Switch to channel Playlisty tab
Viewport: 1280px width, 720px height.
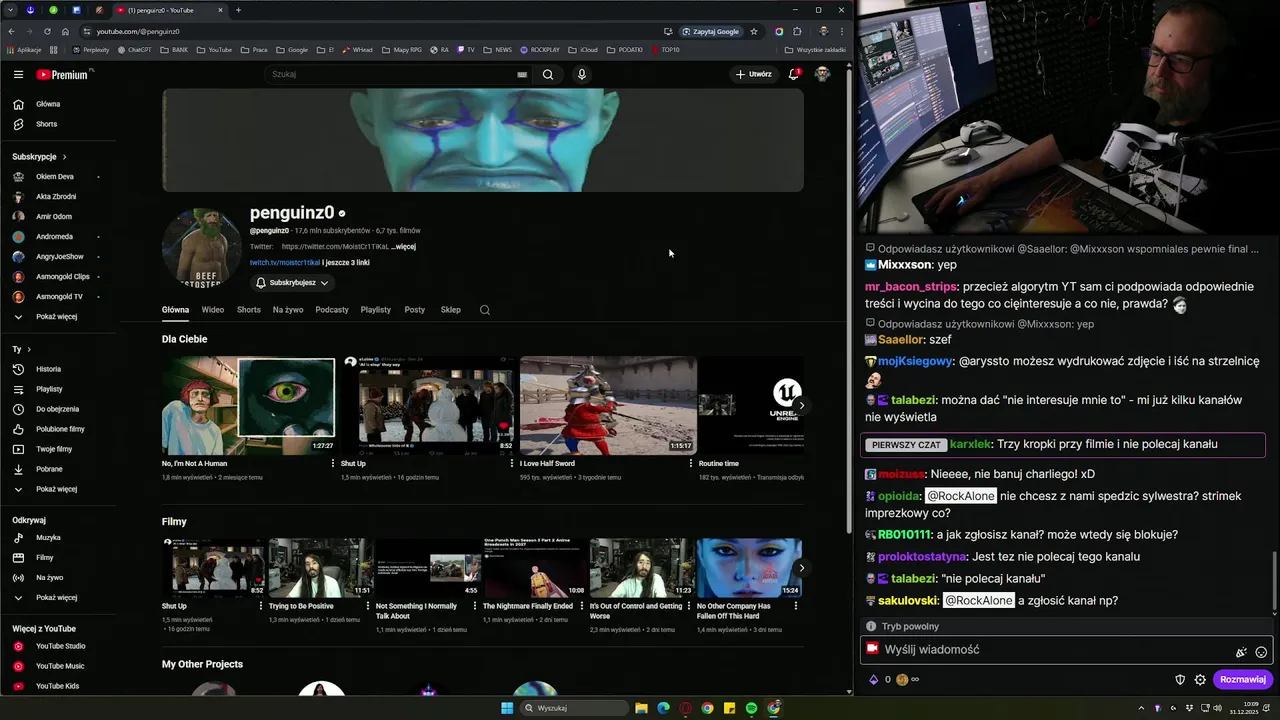pos(376,310)
